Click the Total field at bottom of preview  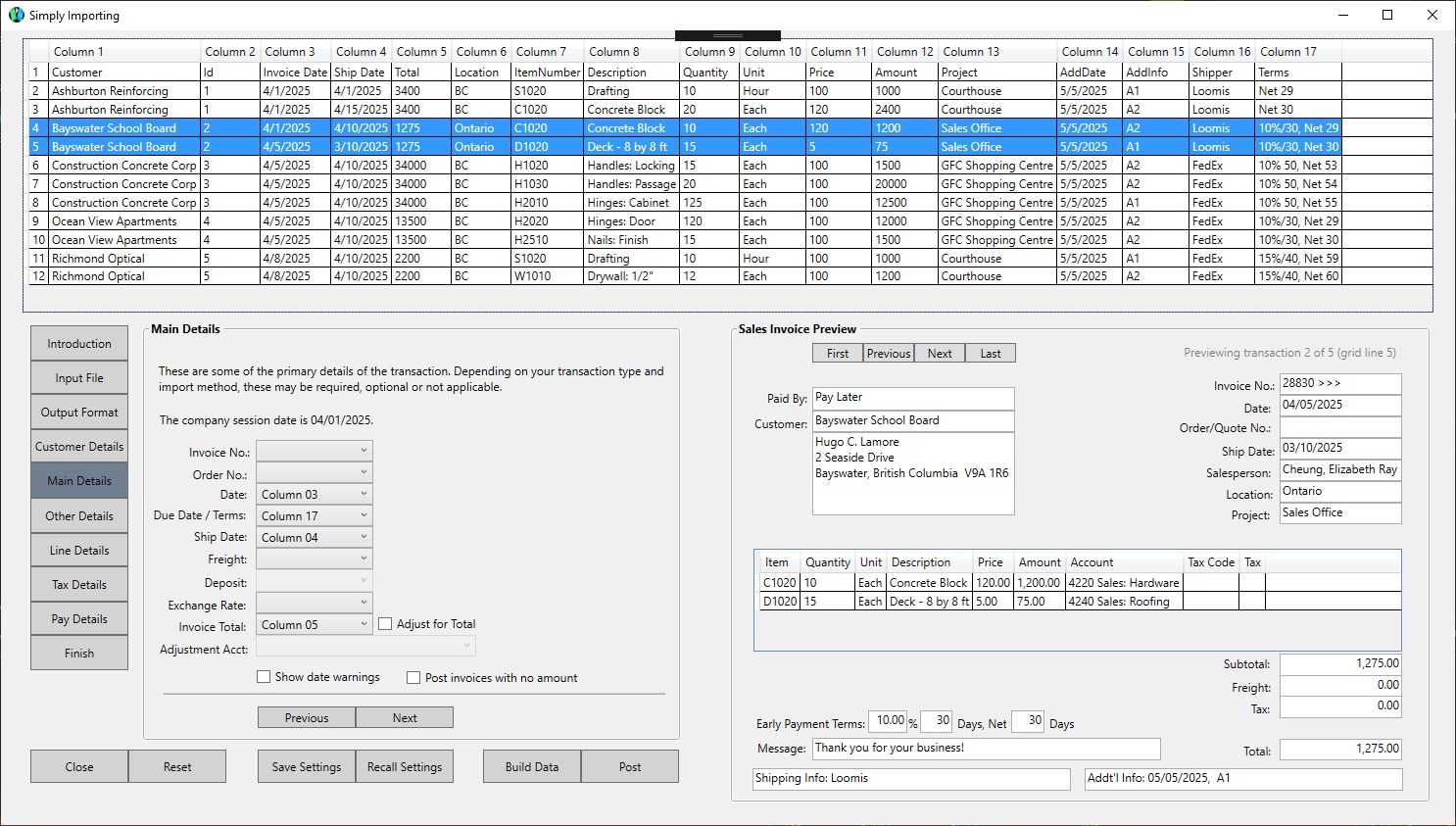(1340, 750)
